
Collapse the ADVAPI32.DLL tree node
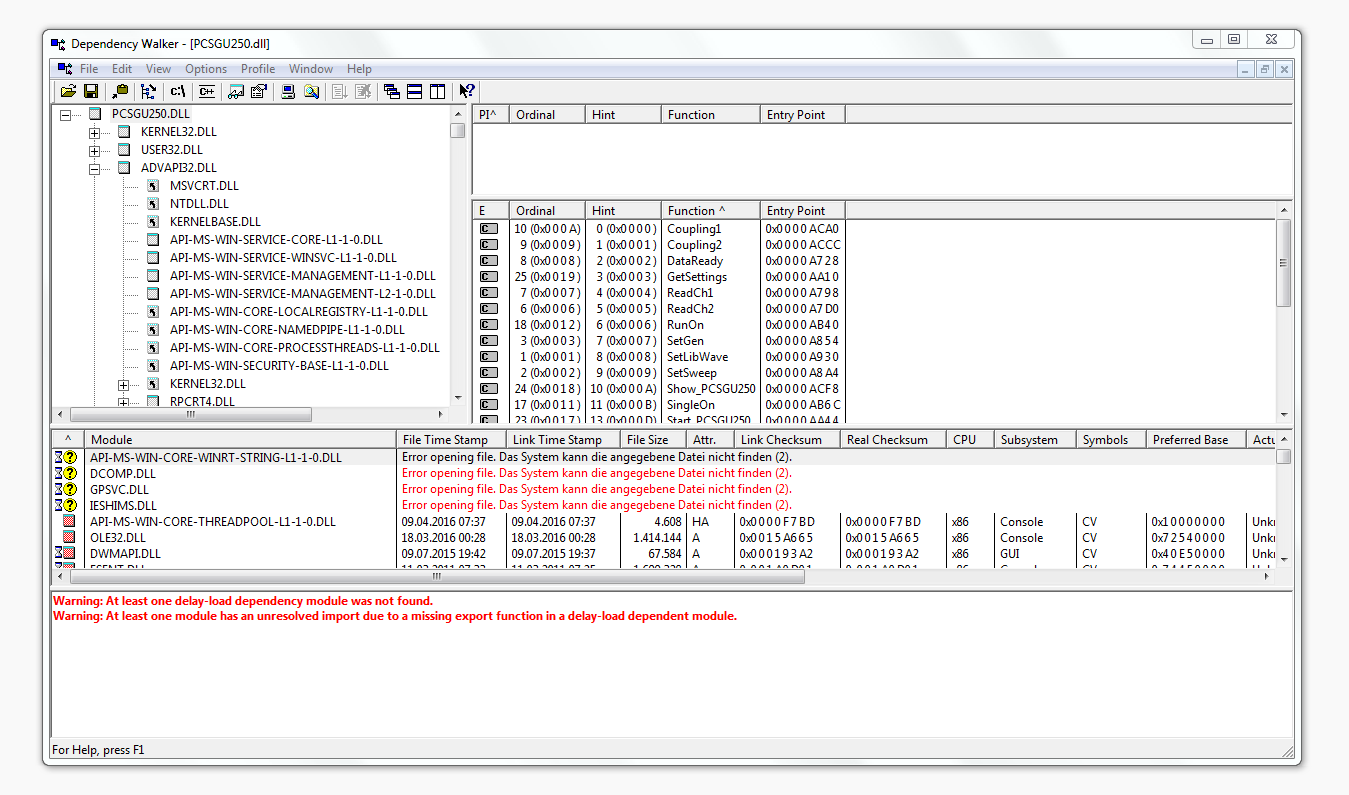coord(95,168)
